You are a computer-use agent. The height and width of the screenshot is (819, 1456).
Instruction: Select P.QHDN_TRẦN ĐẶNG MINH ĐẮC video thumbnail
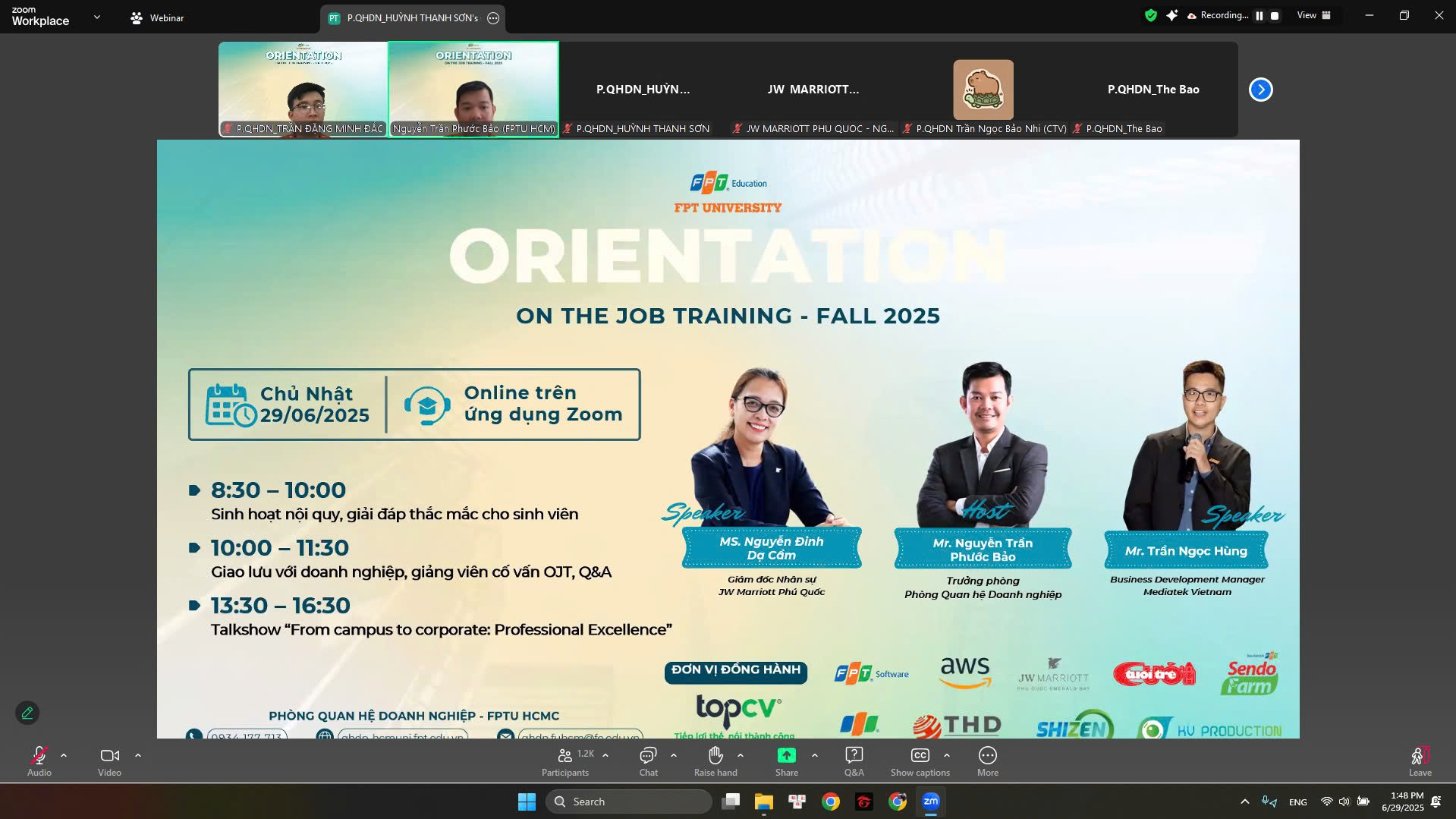(x=303, y=89)
